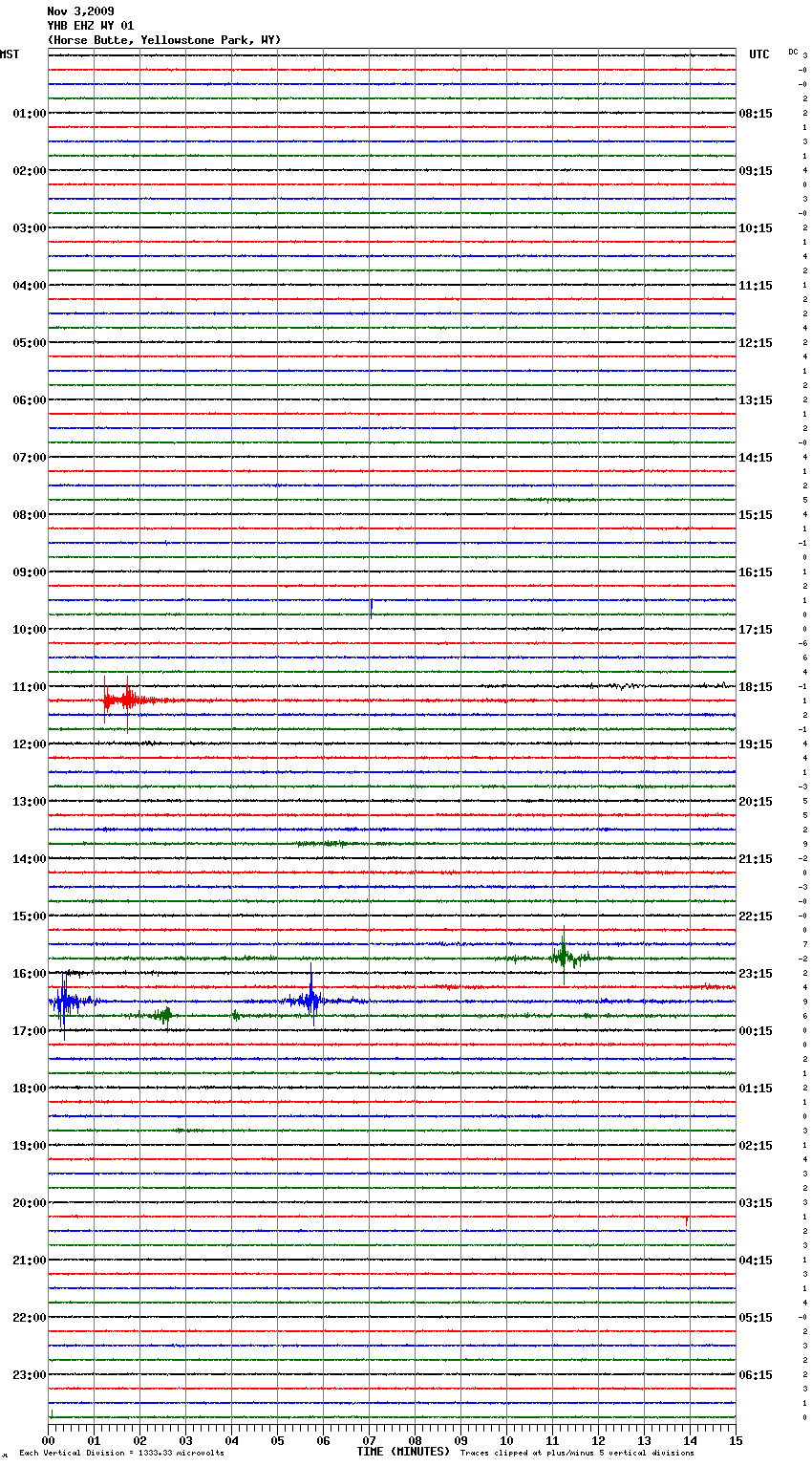
Task: Click the DC column header
Action: pyautogui.click(x=793, y=52)
